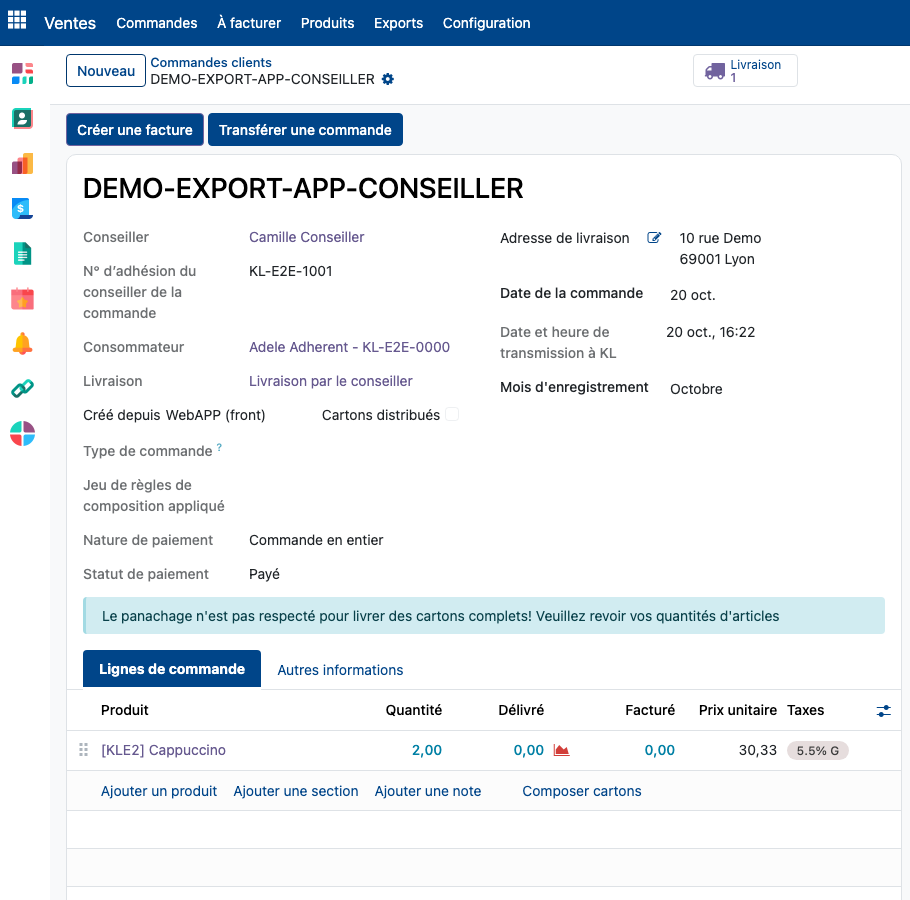Open the Configuration menu
Viewport: 910px width, 900px height.
pyautogui.click(x=486, y=23)
